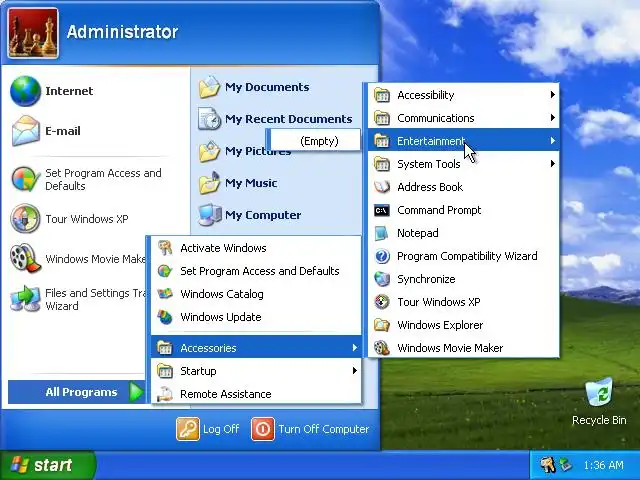Select Accessibility in Accessories menu
The height and width of the screenshot is (480, 640).
[463, 95]
